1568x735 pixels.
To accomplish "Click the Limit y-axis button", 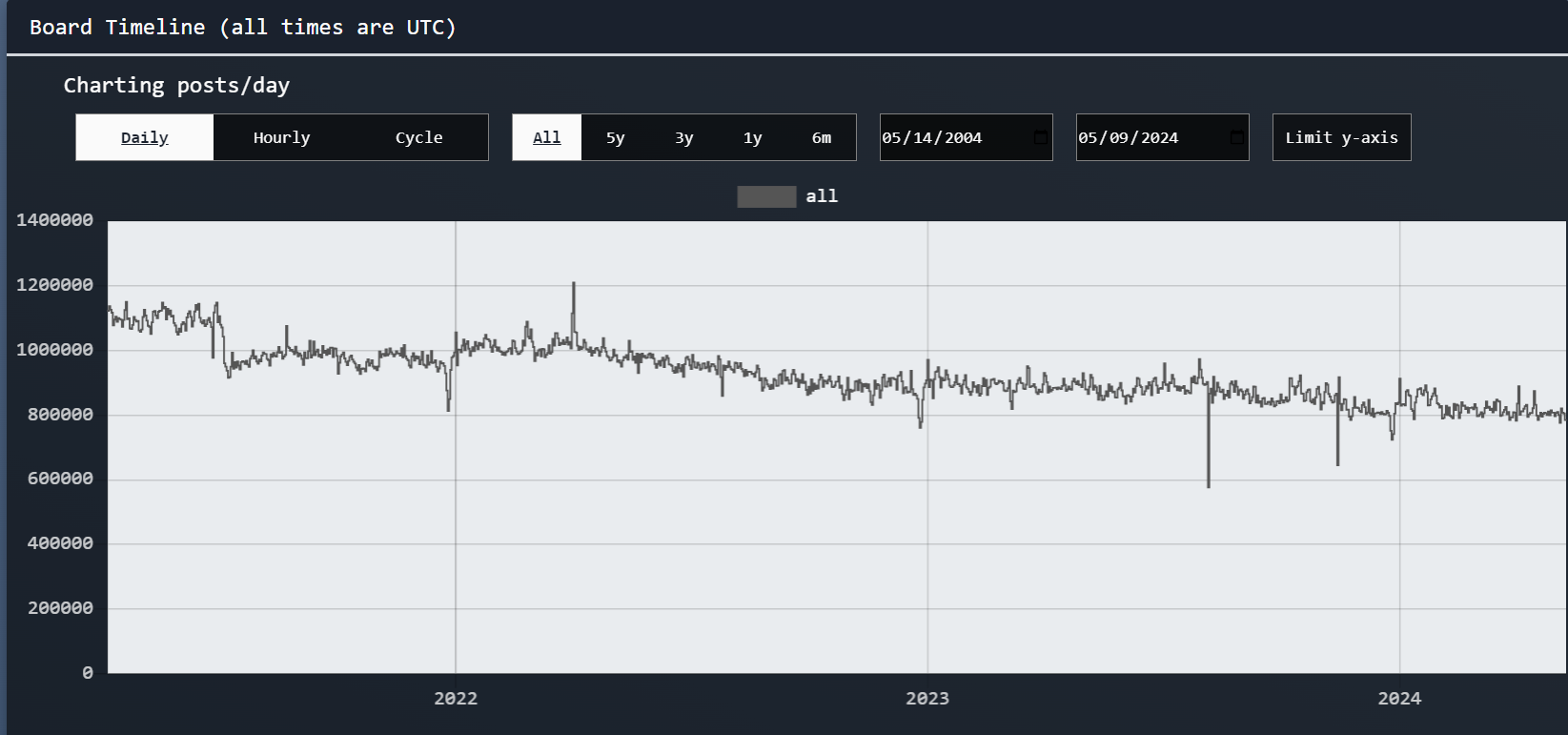I will 1341,137.
